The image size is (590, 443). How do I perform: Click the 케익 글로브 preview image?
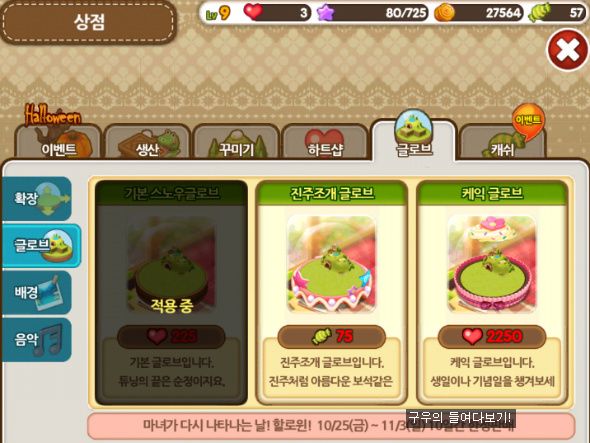point(492,264)
